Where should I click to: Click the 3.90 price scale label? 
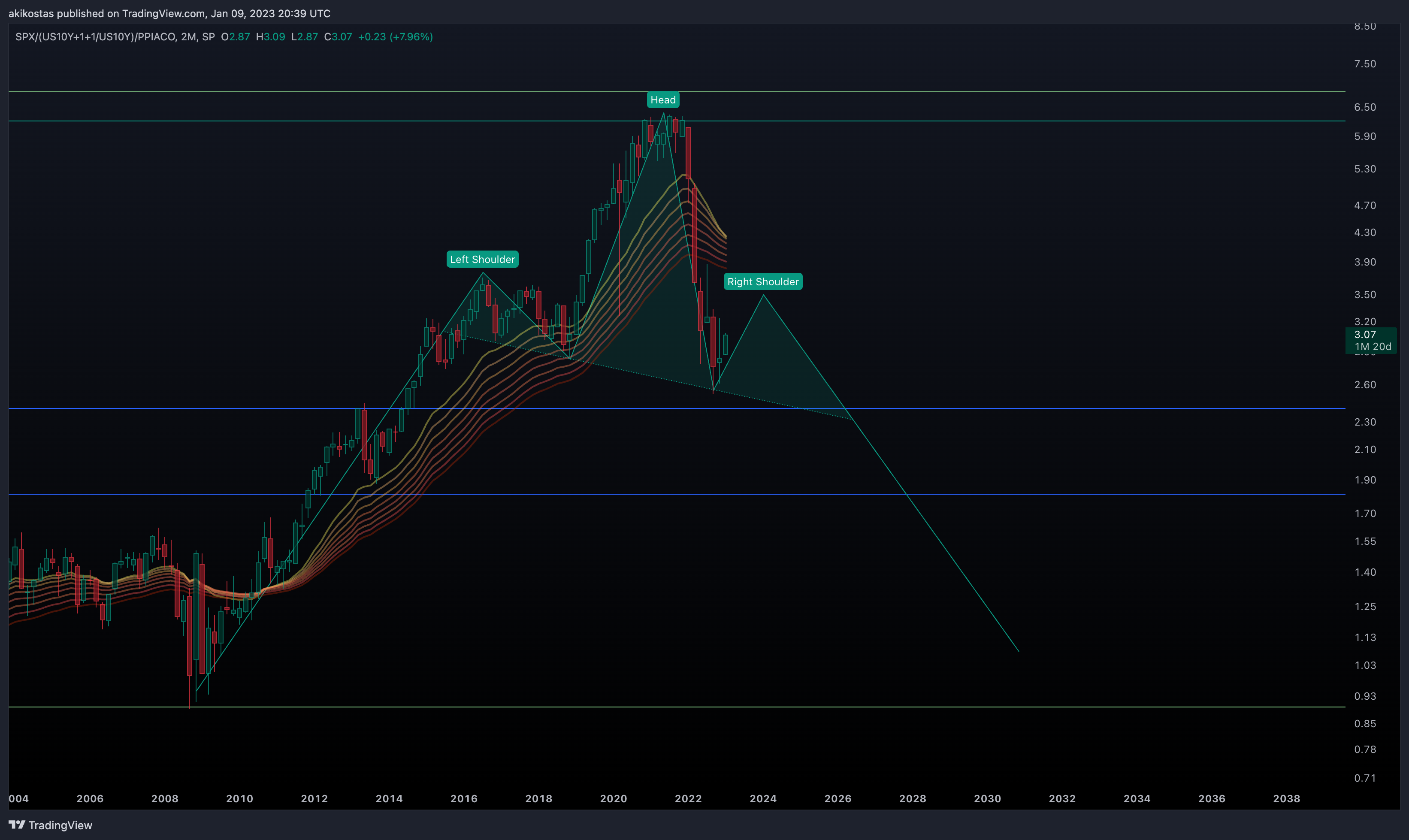coord(1365,262)
